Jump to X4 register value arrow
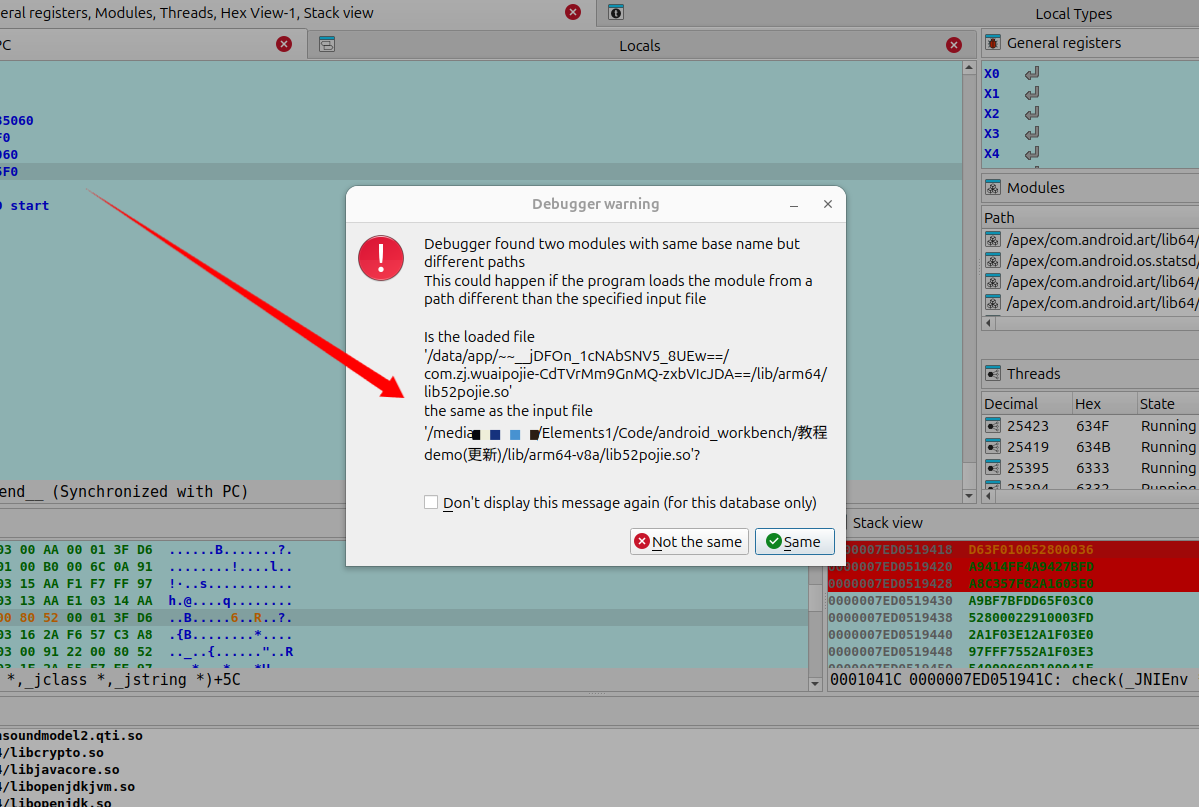 1032,153
